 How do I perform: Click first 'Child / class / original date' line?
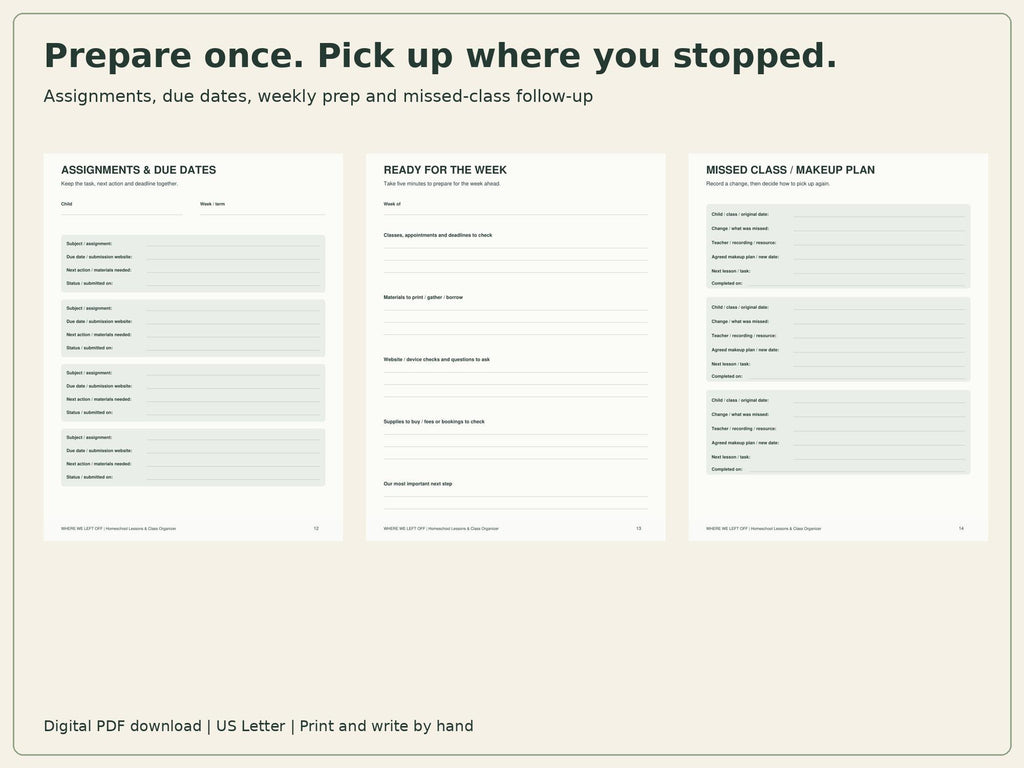(x=838, y=214)
